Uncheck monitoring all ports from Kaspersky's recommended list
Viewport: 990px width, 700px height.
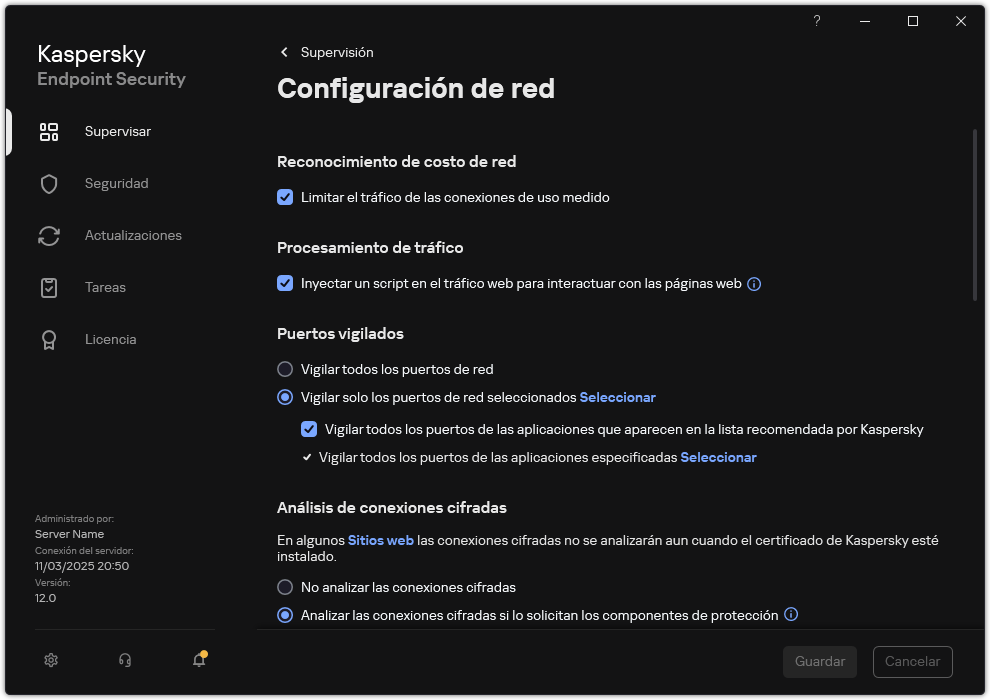click(x=309, y=429)
